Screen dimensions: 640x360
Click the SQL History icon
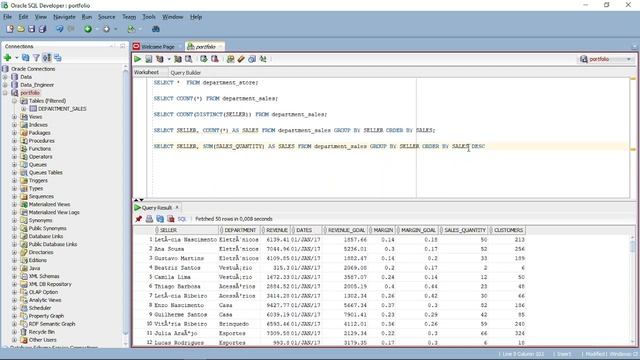tap(252, 59)
